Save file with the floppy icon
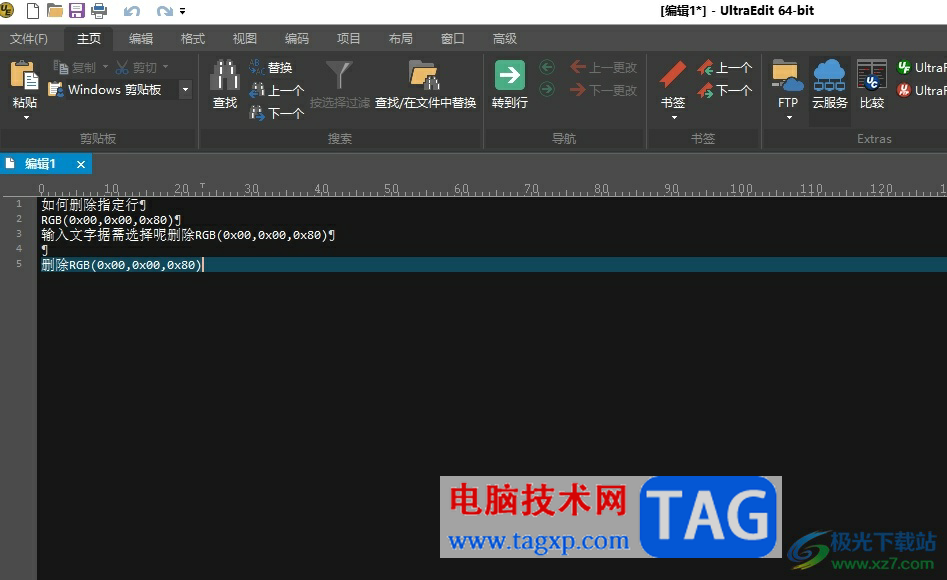Viewport: 947px width, 580px height. pyautogui.click(x=77, y=10)
